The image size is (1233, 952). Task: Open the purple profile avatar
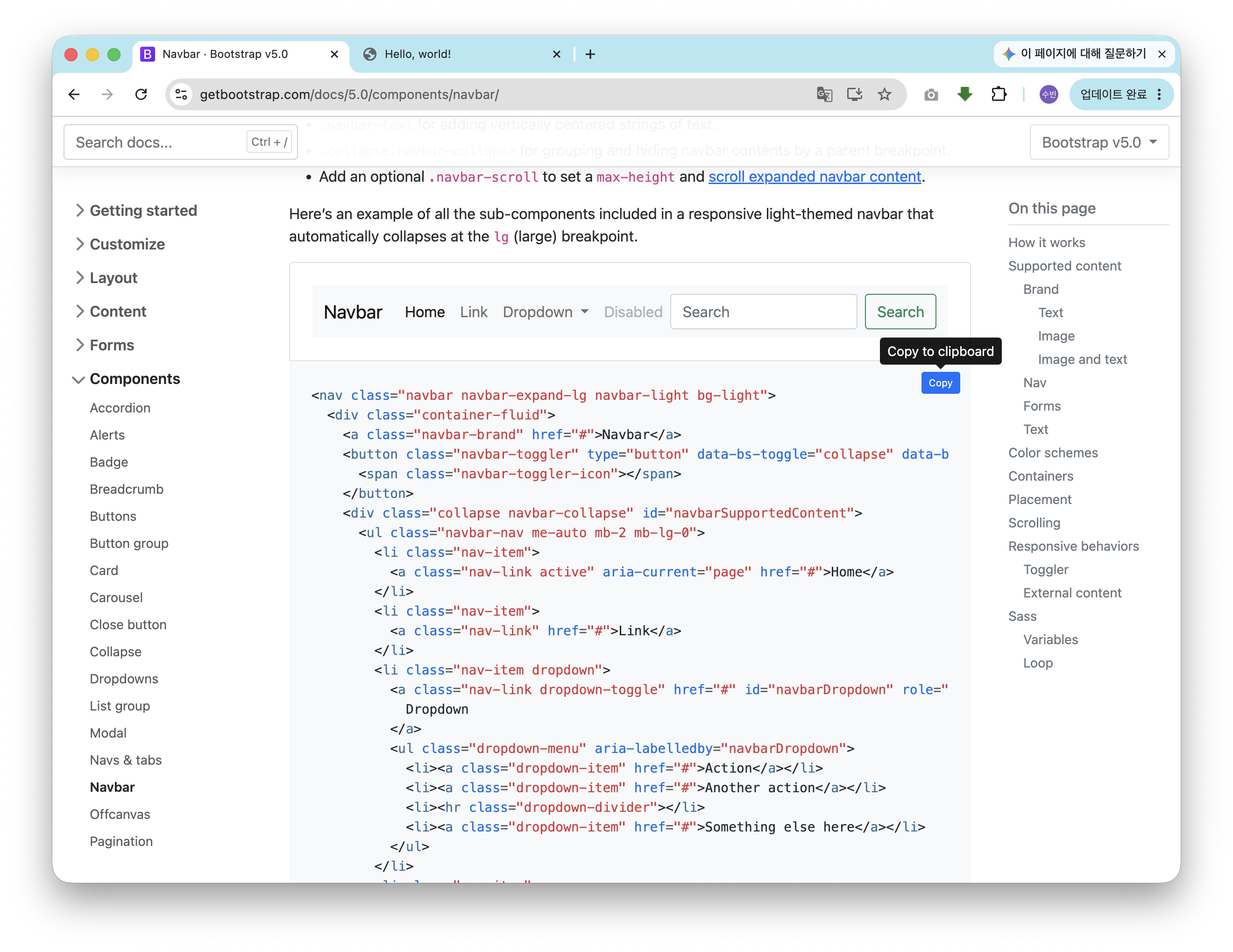pos(1049,94)
